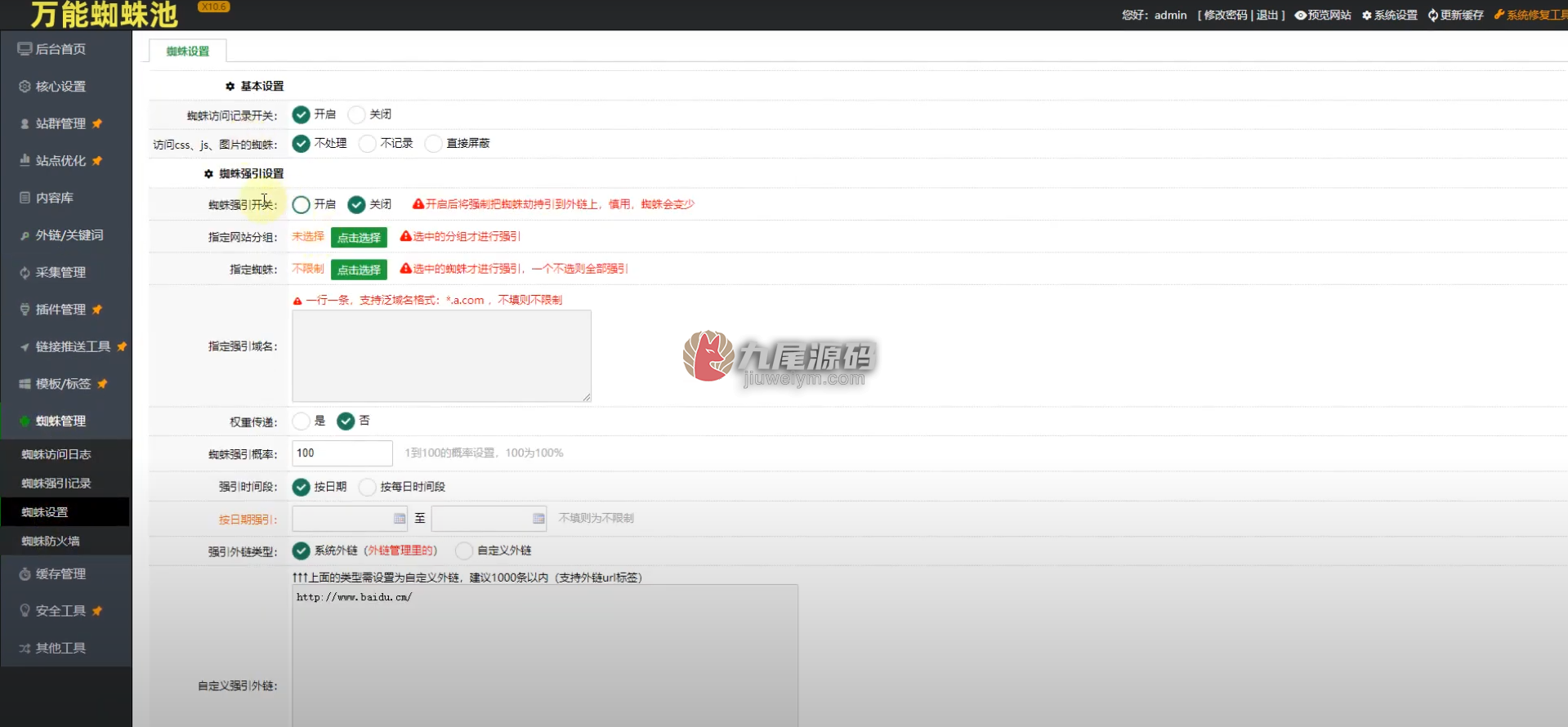This screenshot has width=1568, height=727.
Task: Click the bulb icon beside 安全工具
Action: 25,611
